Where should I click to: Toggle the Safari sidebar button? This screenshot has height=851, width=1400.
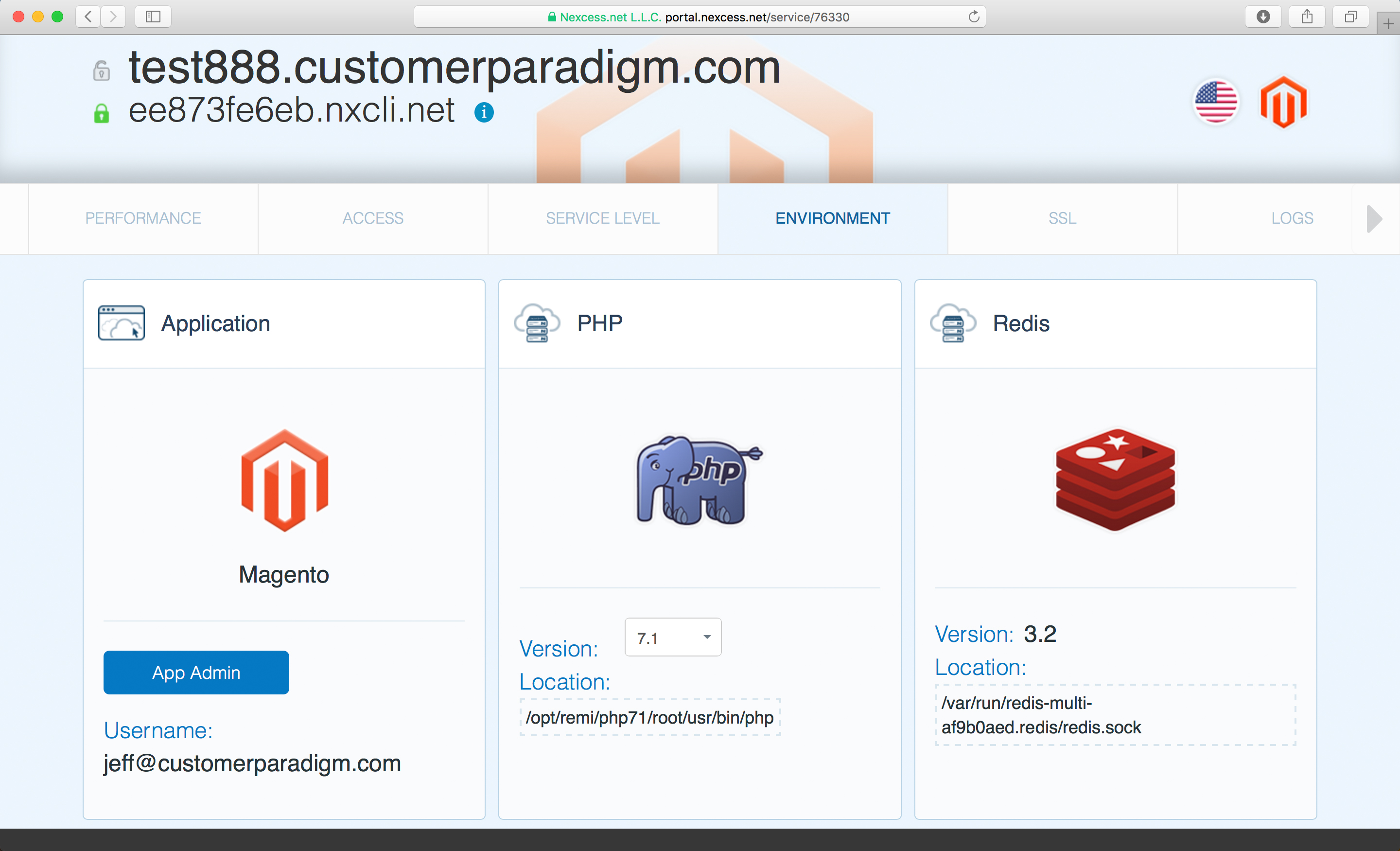153,17
